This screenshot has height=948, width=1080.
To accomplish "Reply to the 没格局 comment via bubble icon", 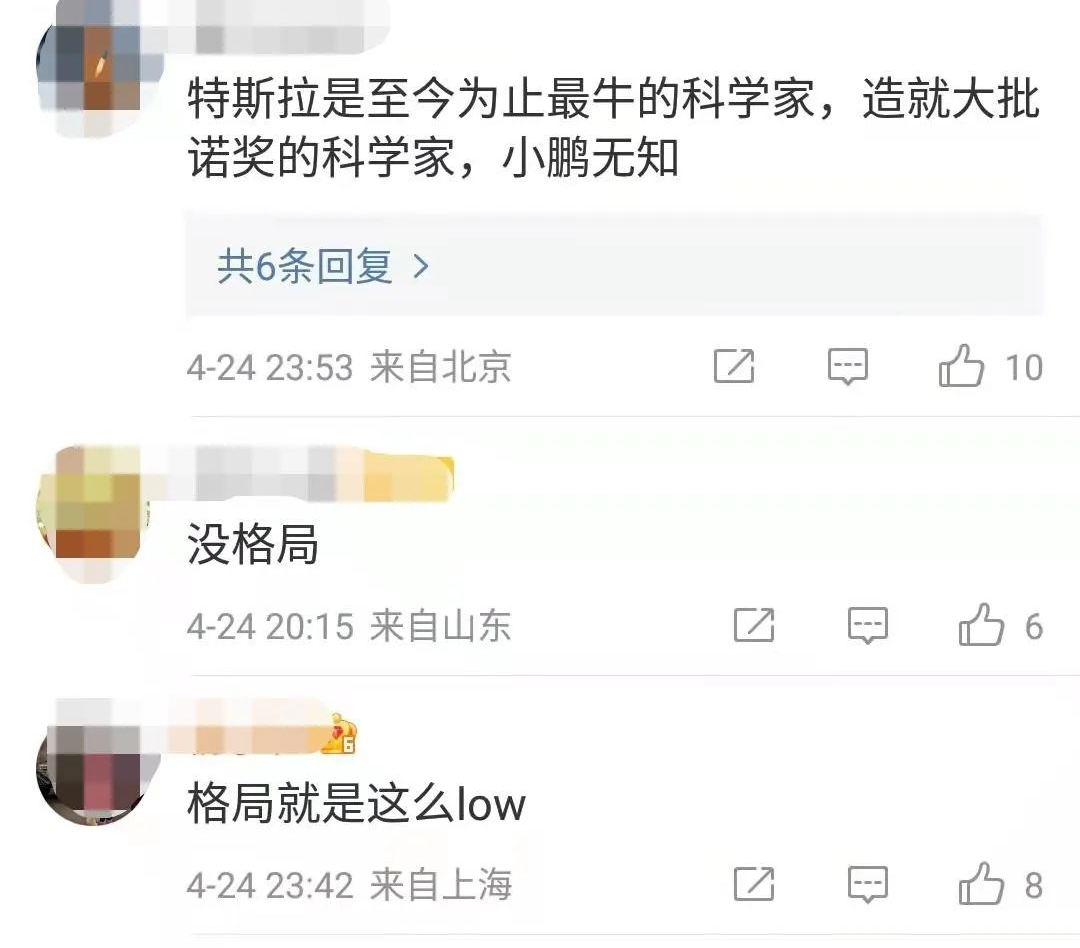I will 868,626.
